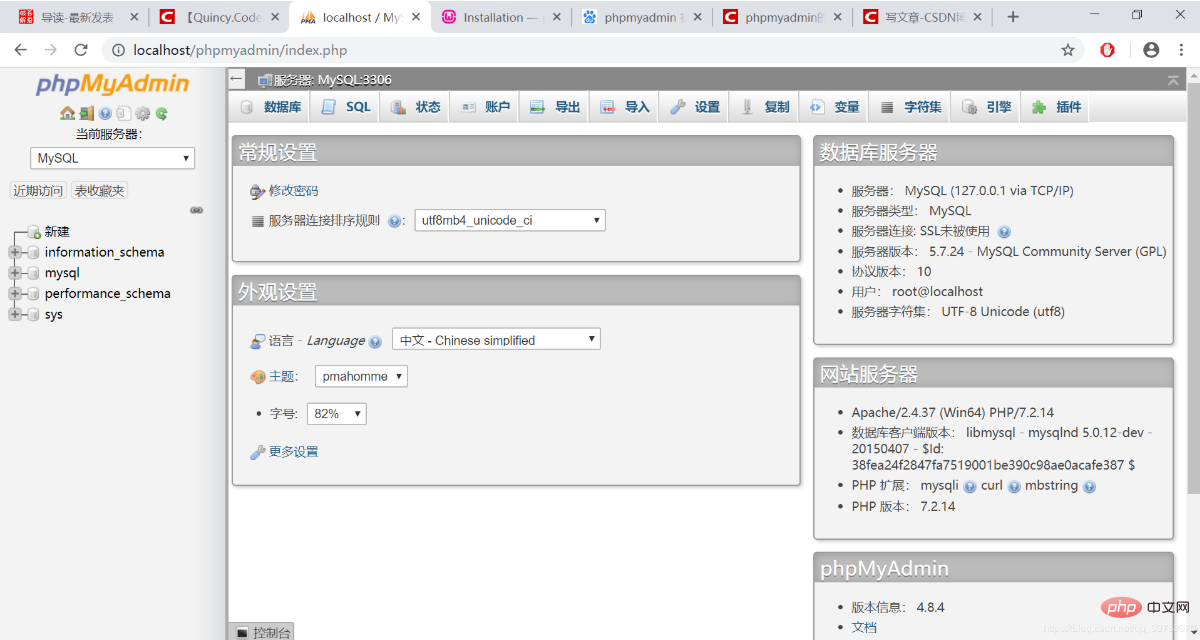Open the pmahomme theme dropdown
The image size is (1200, 640).
click(x=361, y=376)
